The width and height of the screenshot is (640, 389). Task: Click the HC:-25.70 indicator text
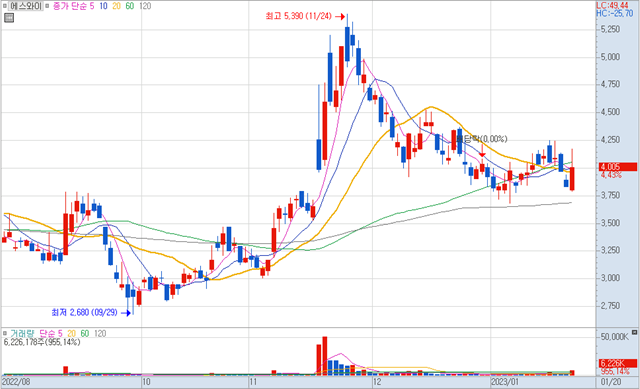click(x=614, y=13)
